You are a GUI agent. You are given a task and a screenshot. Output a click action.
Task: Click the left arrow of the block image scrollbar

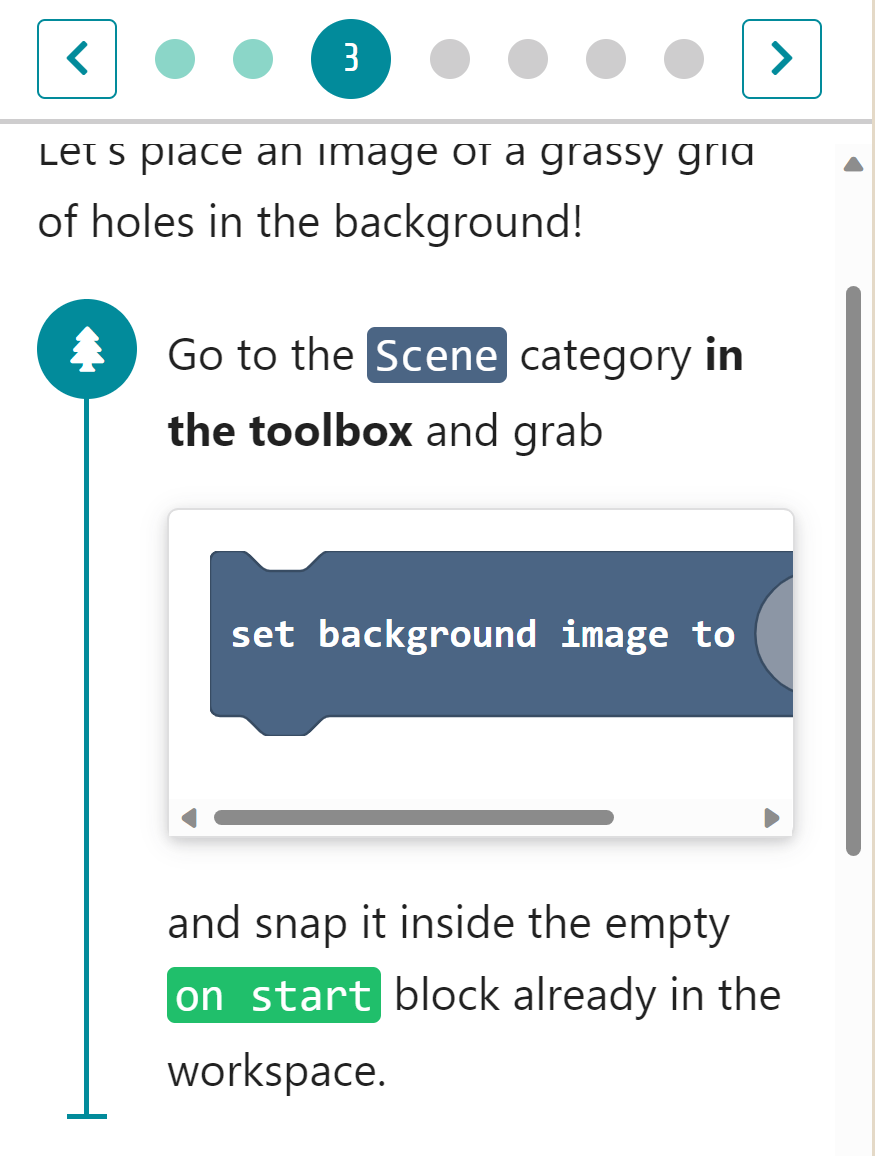pos(188,817)
